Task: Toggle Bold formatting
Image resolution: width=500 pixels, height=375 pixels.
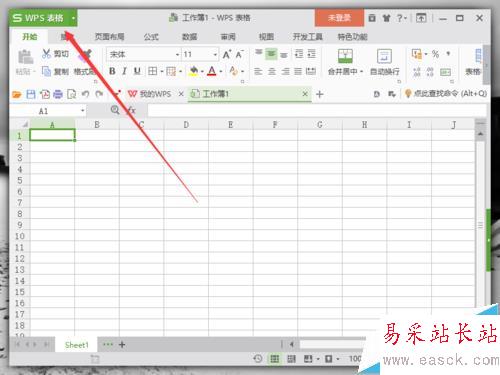Action: [x=112, y=71]
